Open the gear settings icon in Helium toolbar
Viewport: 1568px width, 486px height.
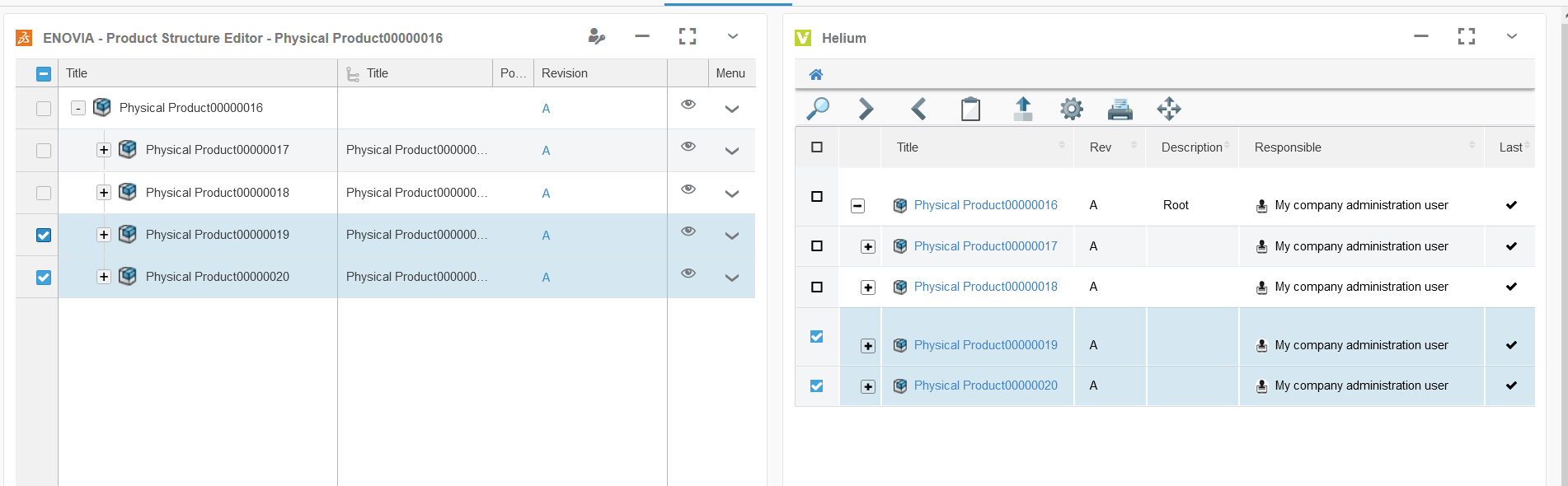(1071, 109)
